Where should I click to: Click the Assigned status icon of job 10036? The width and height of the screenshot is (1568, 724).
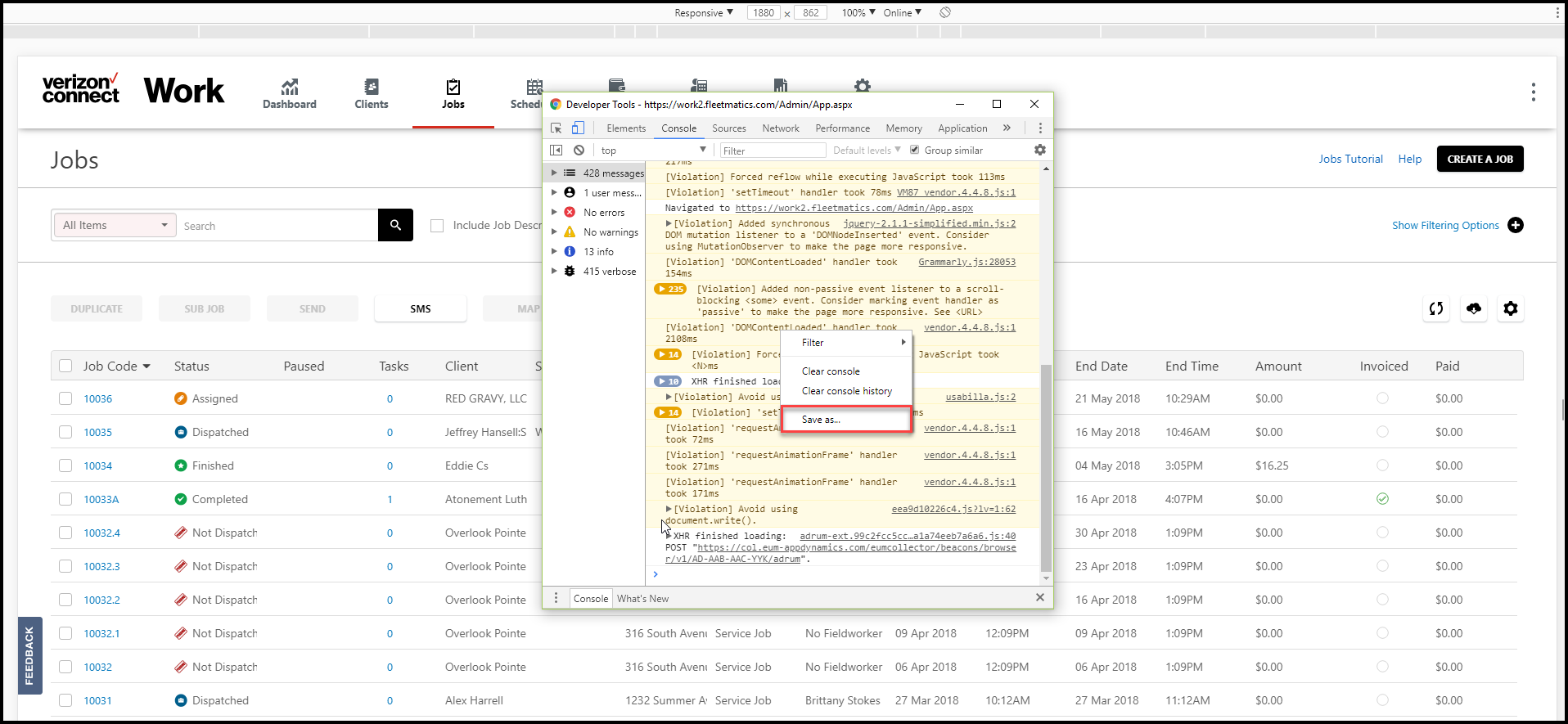click(181, 398)
